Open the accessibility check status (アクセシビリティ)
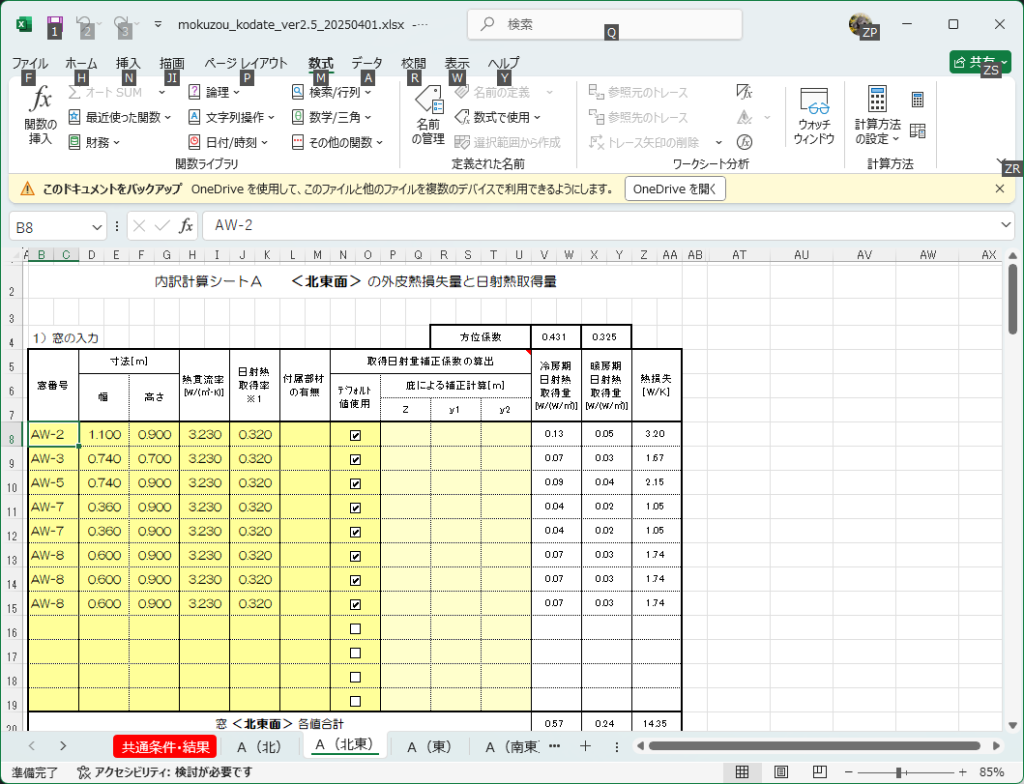 [165, 772]
